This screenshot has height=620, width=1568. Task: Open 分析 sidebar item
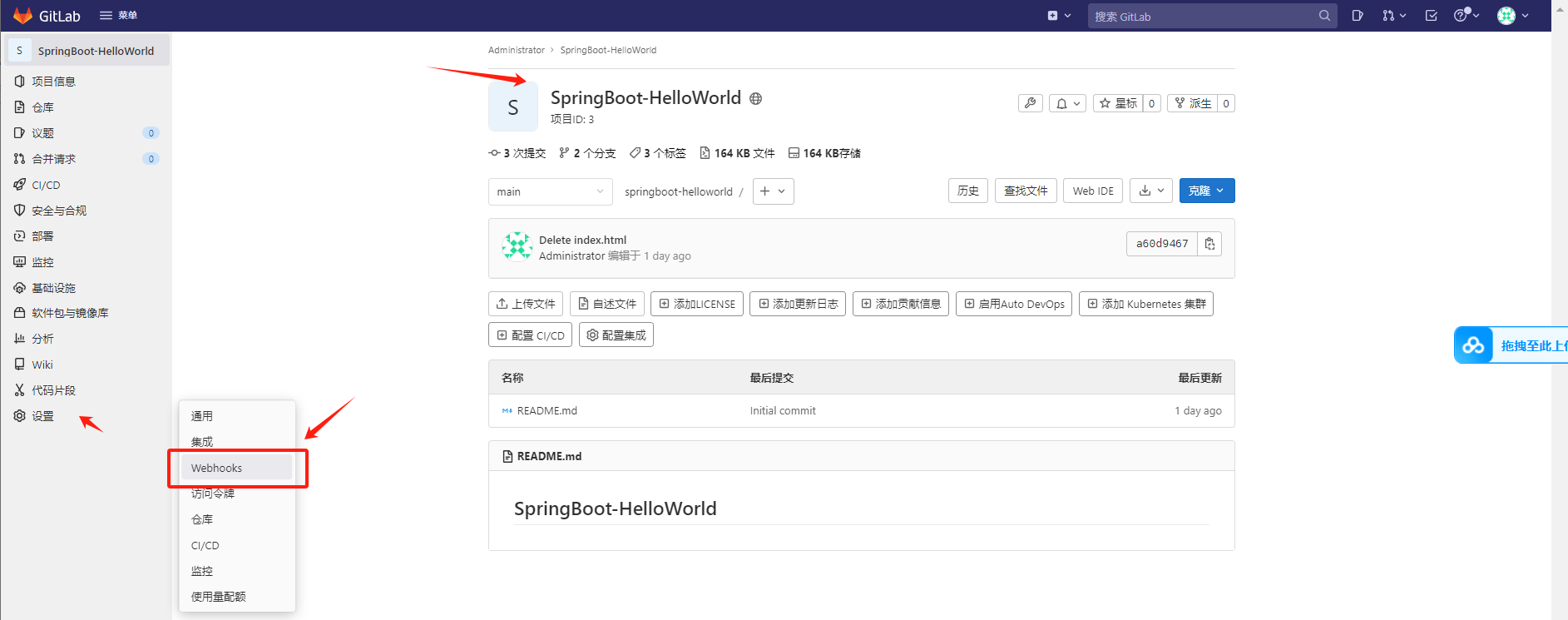point(87,339)
